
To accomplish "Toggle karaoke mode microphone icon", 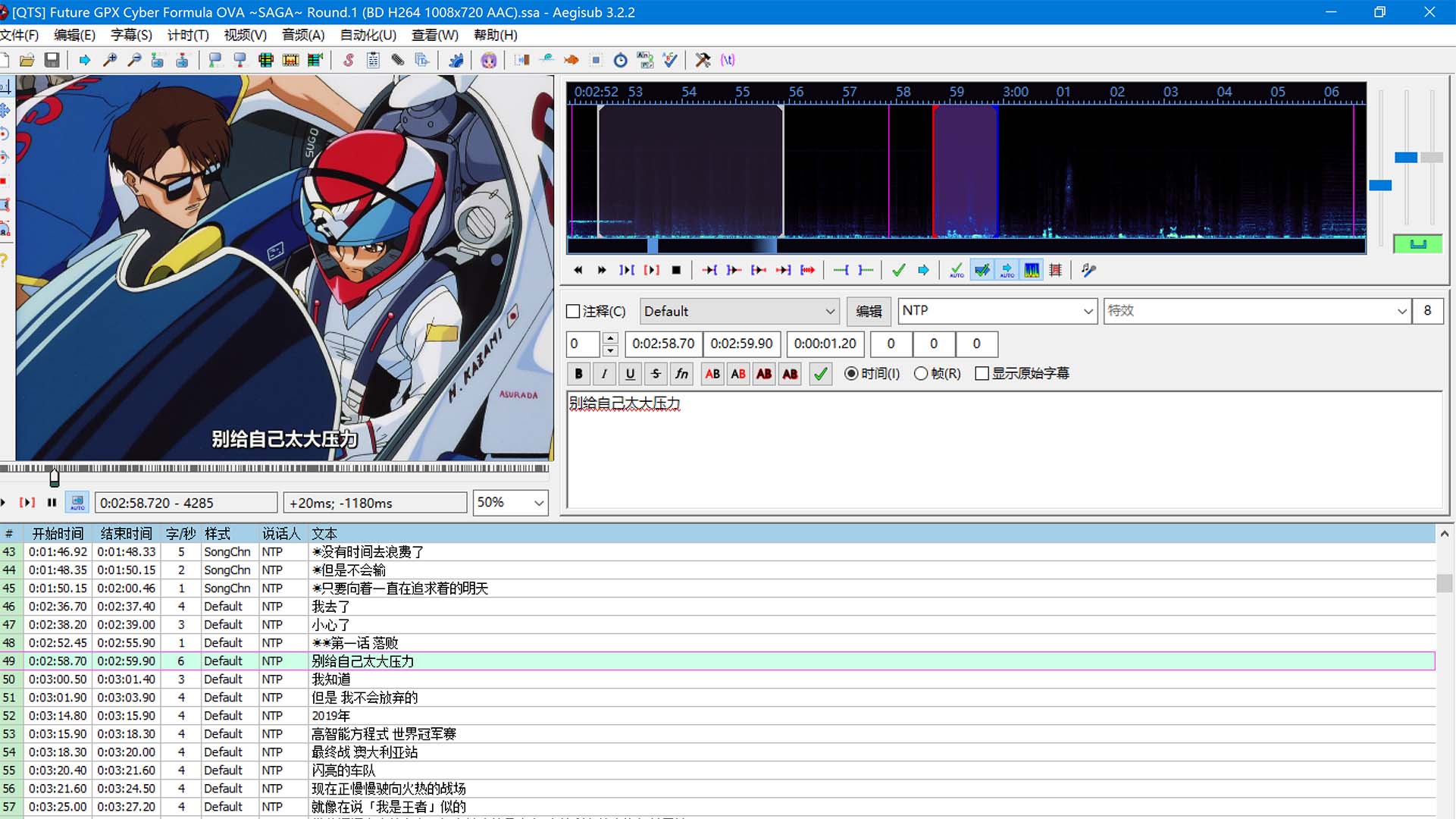I will point(1089,270).
